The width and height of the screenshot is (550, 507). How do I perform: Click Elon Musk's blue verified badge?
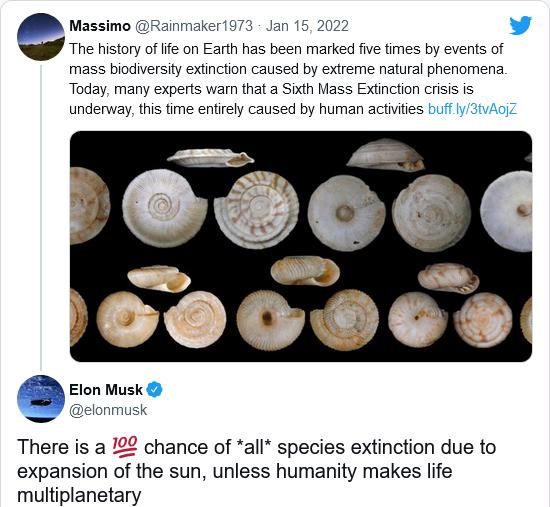click(x=154, y=390)
